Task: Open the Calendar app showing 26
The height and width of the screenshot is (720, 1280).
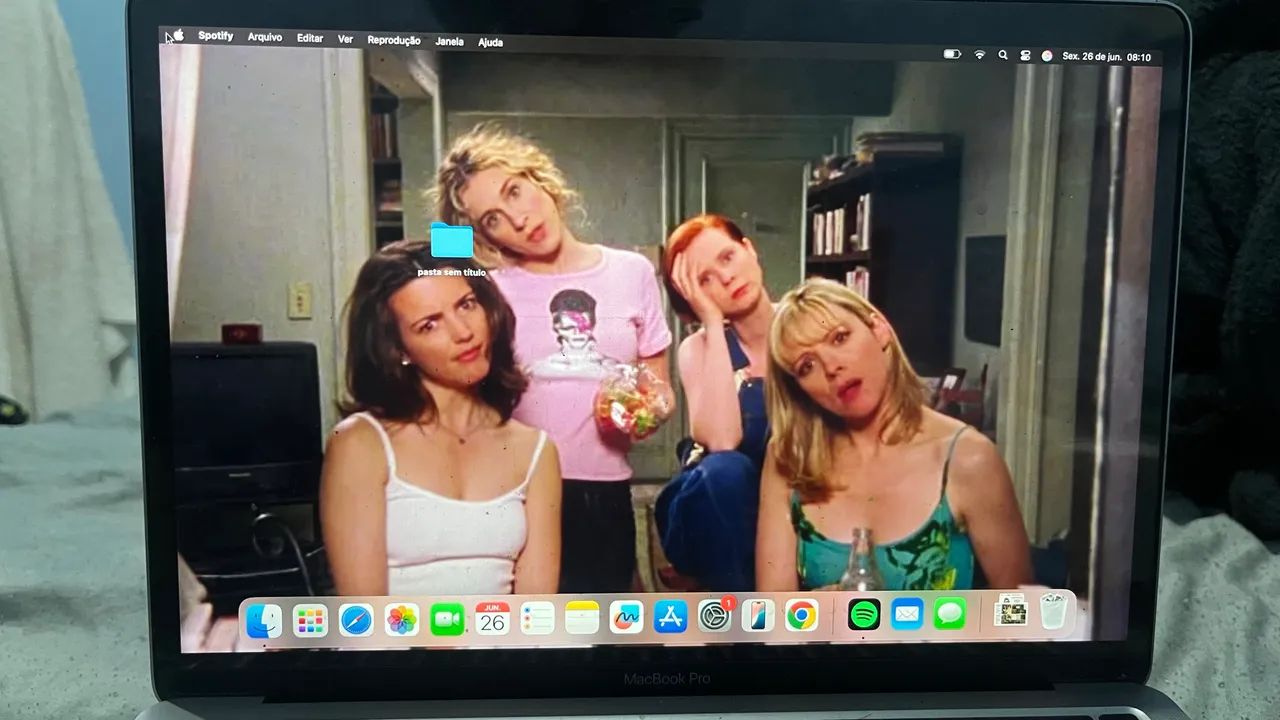Action: [x=492, y=619]
